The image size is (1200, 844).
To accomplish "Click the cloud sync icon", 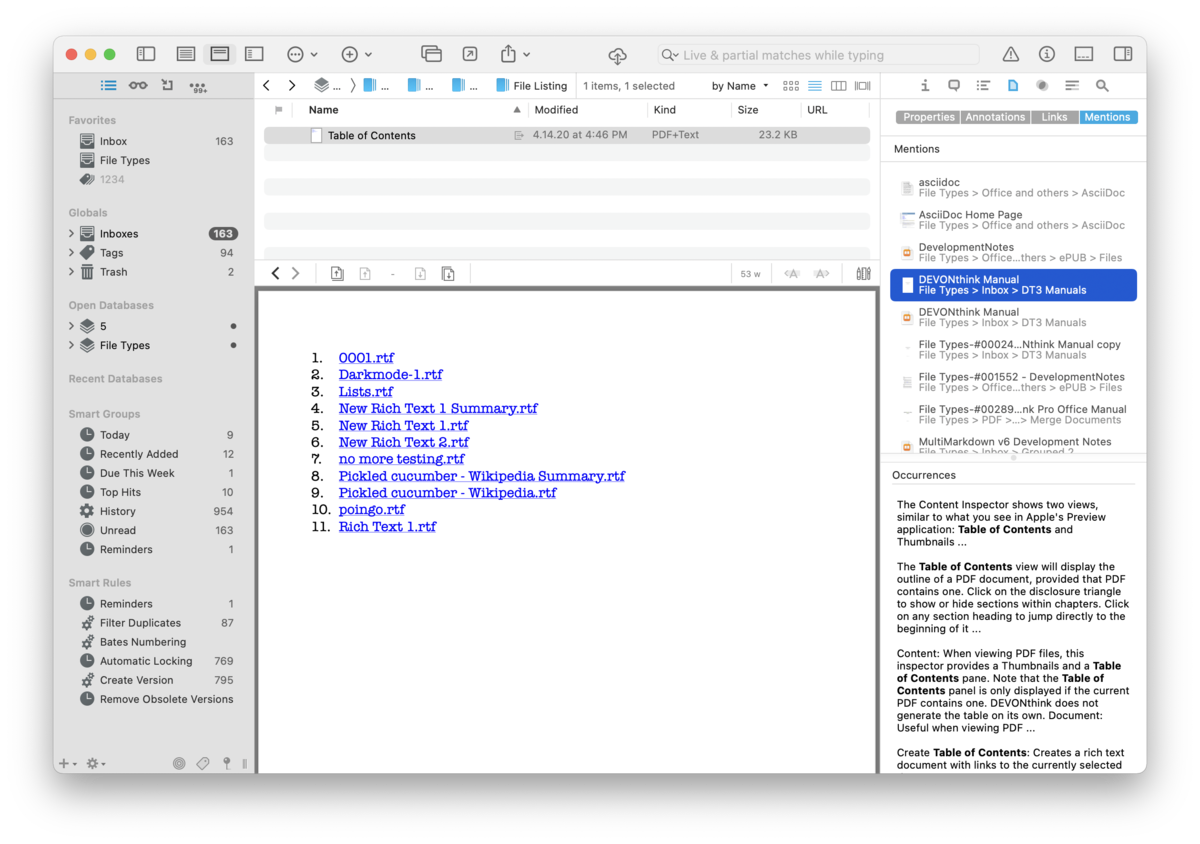I will tap(618, 55).
